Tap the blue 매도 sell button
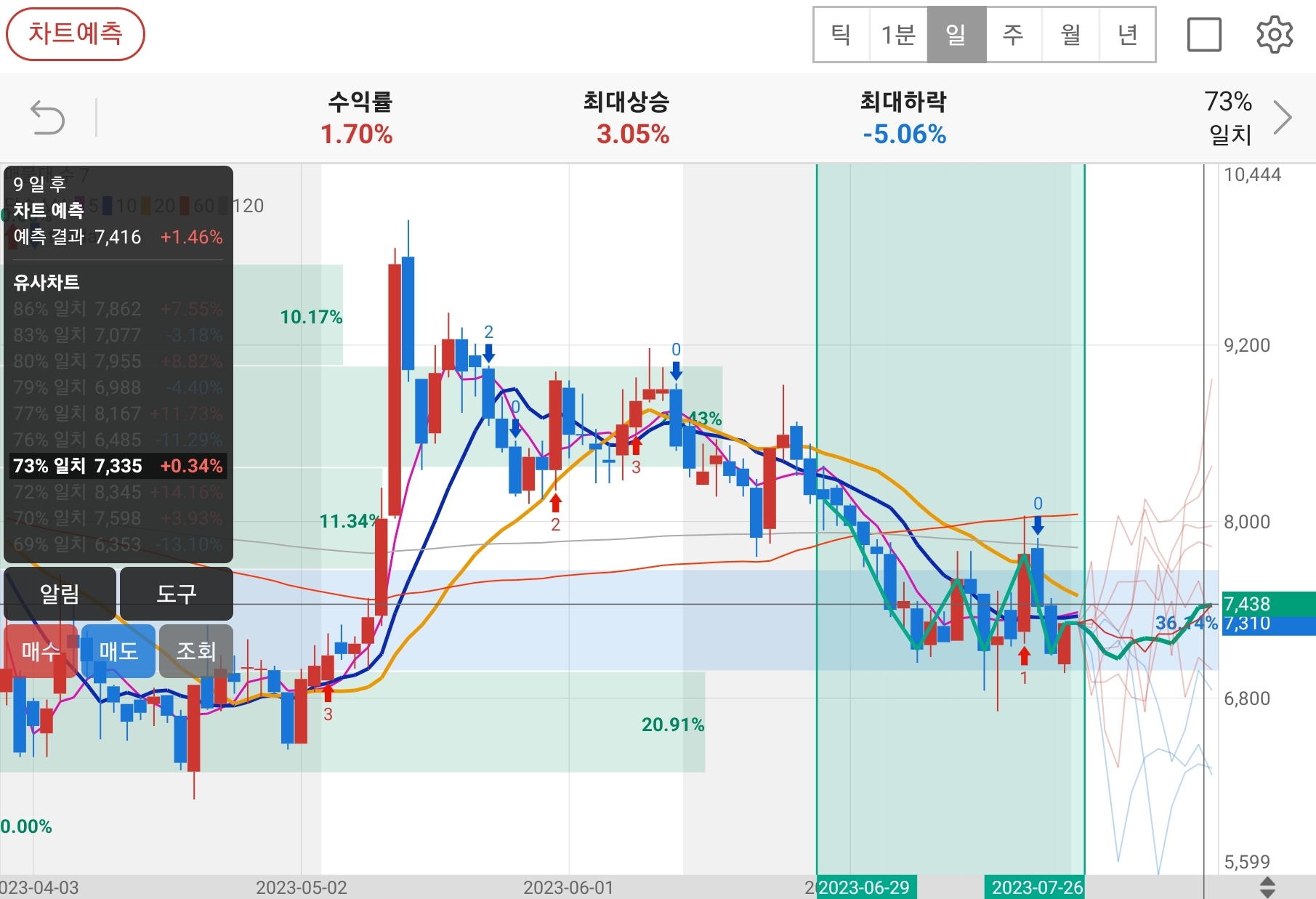This screenshot has height=899, width=1316. (x=118, y=651)
